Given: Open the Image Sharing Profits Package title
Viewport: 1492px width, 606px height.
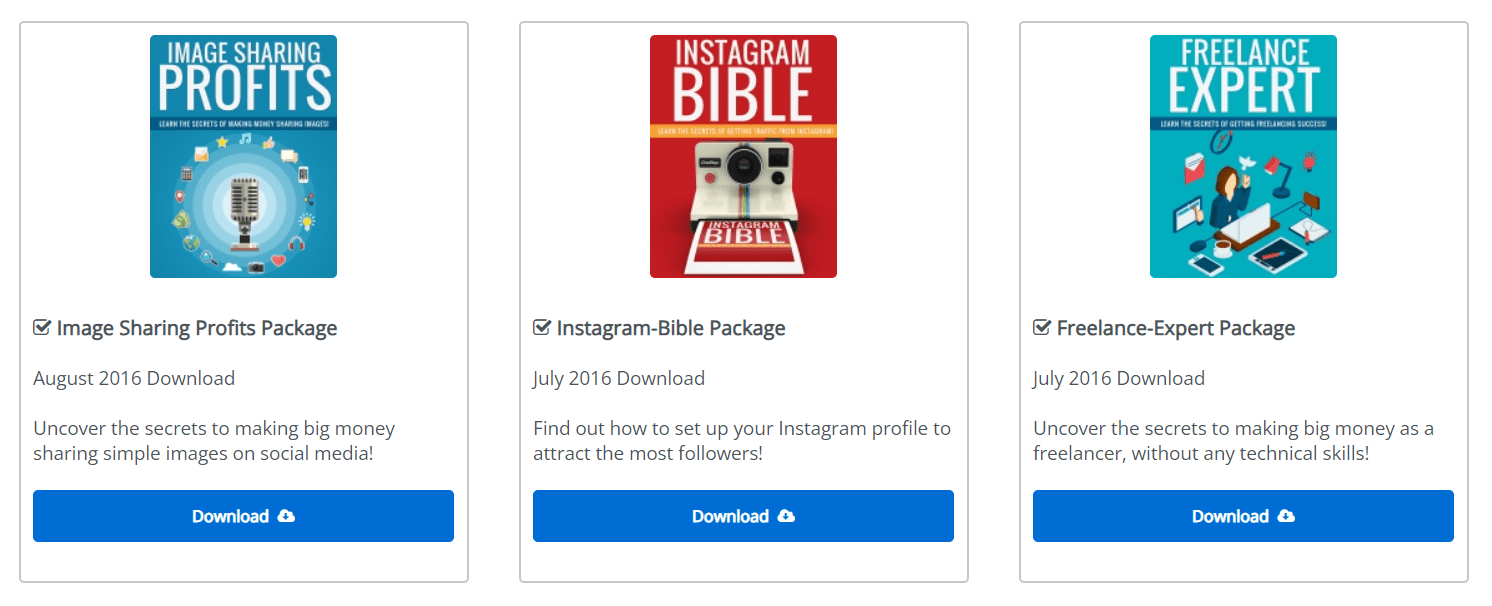Looking at the screenshot, I should click(x=197, y=328).
